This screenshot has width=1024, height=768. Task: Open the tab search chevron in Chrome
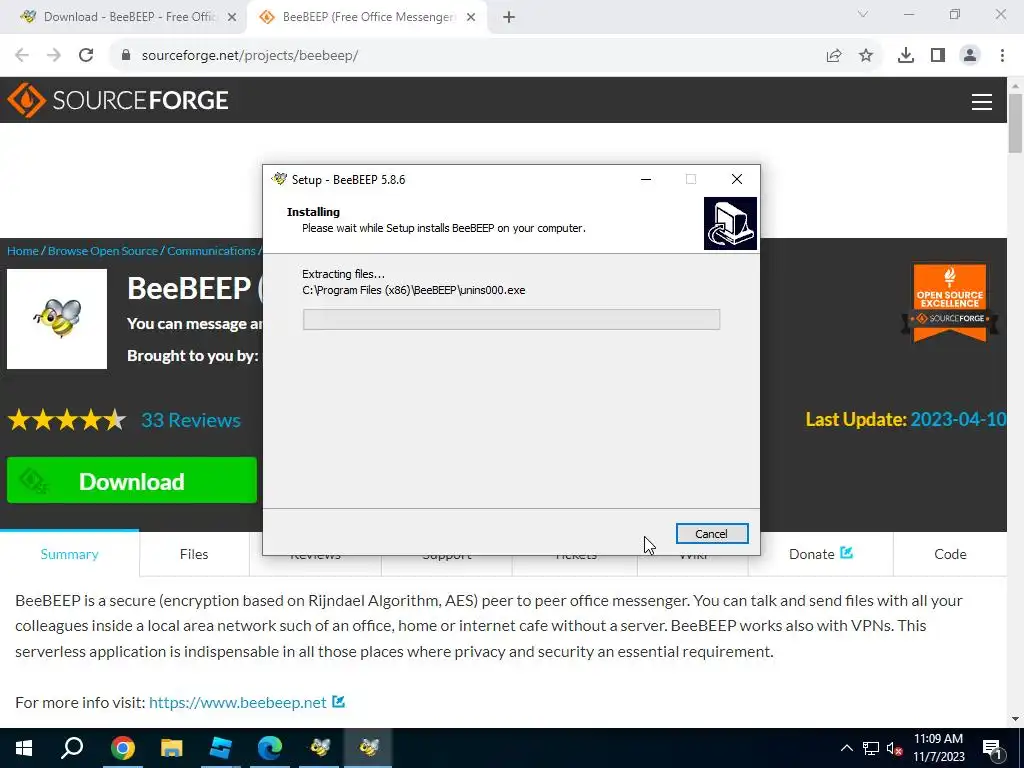click(x=863, y=14)
